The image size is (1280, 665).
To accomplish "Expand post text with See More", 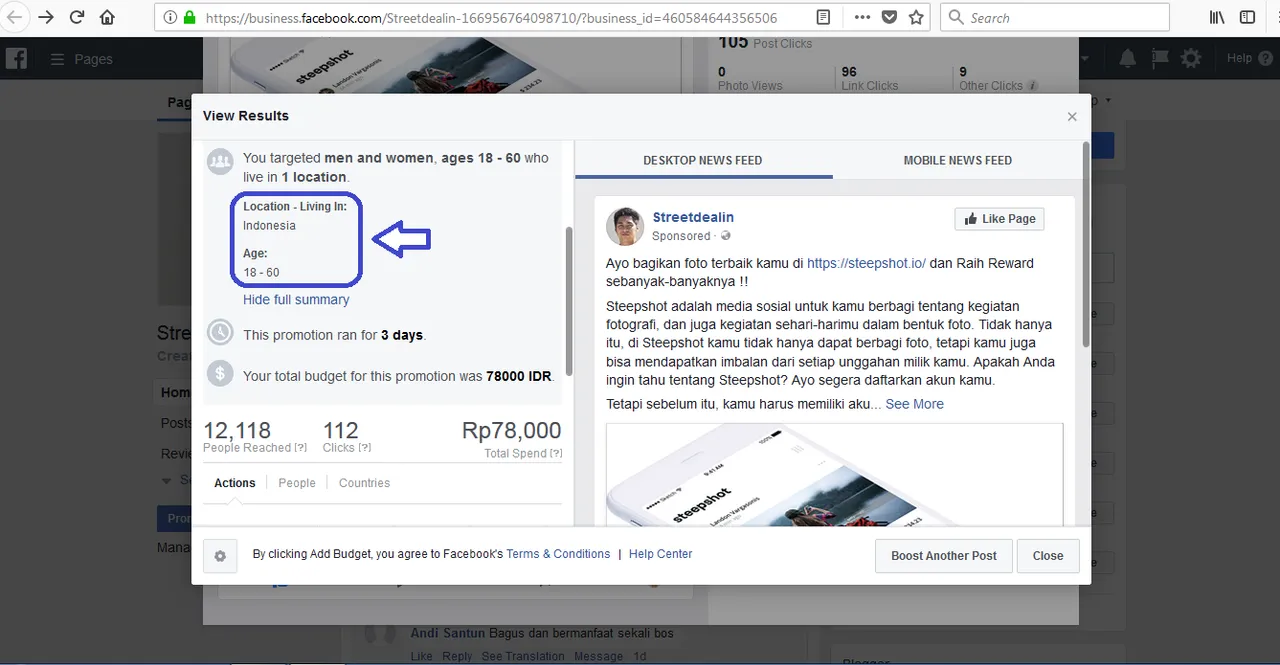I will tap(915, 404).
